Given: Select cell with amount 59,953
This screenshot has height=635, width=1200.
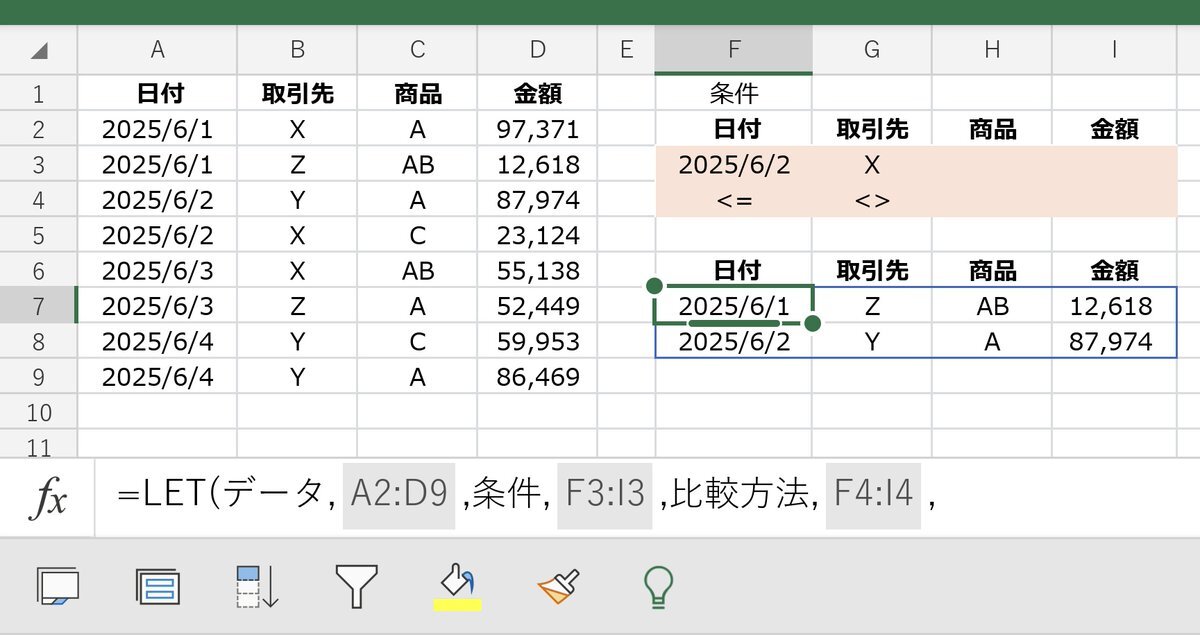Looking at the screenshot, I should 537,341.
